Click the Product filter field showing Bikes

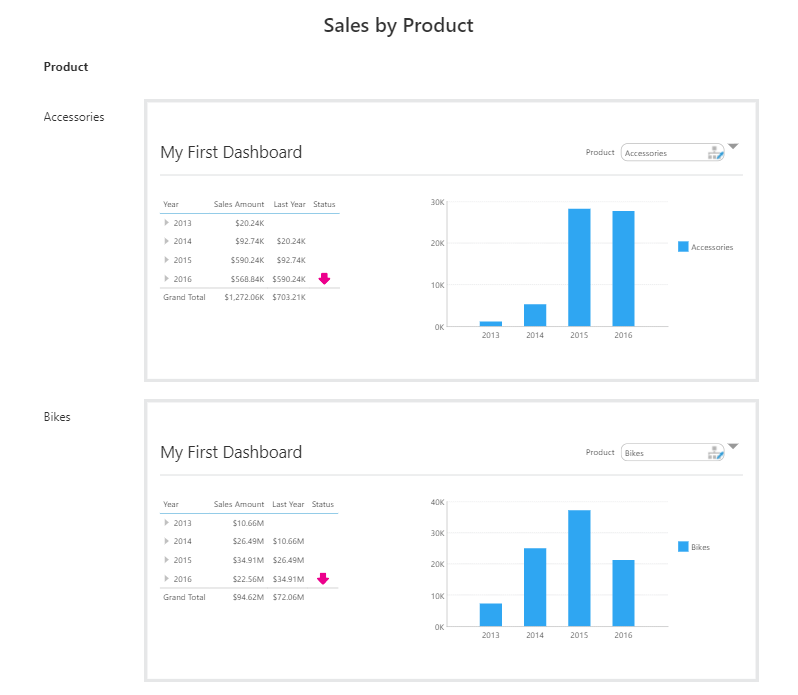(x=662, y=453)
